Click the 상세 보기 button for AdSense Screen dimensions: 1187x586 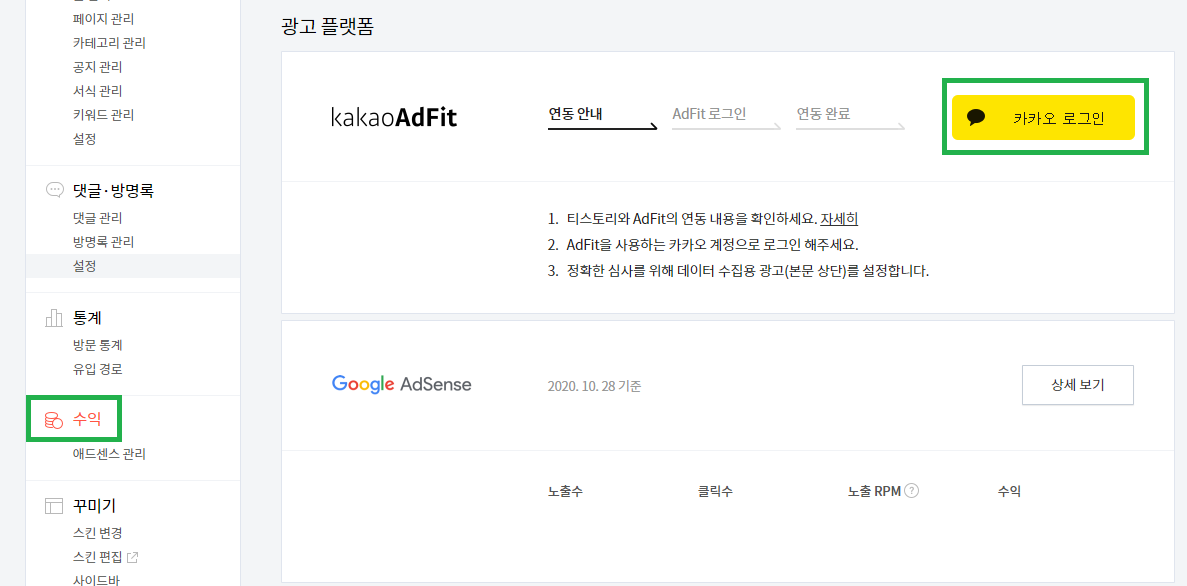click(1078, 385)
